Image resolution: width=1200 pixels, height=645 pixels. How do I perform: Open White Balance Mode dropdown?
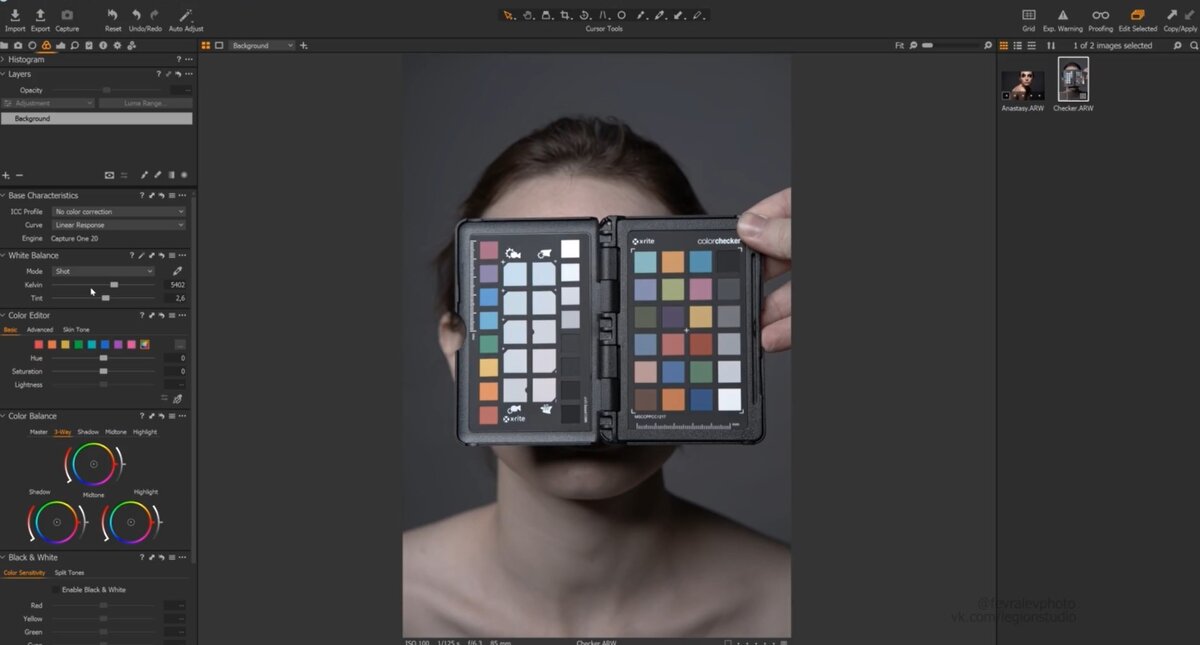point(104,271)
